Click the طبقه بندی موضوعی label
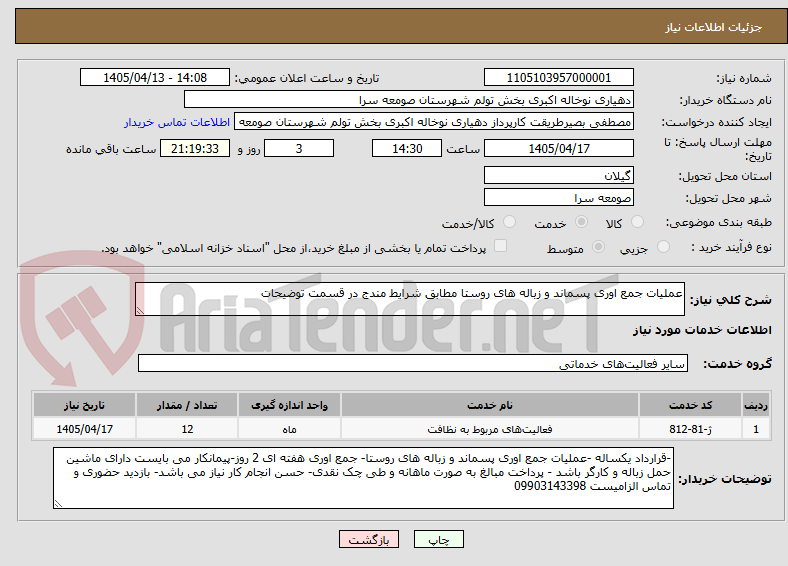The width and height of the screenshot is (788, 566). point(719,222)
